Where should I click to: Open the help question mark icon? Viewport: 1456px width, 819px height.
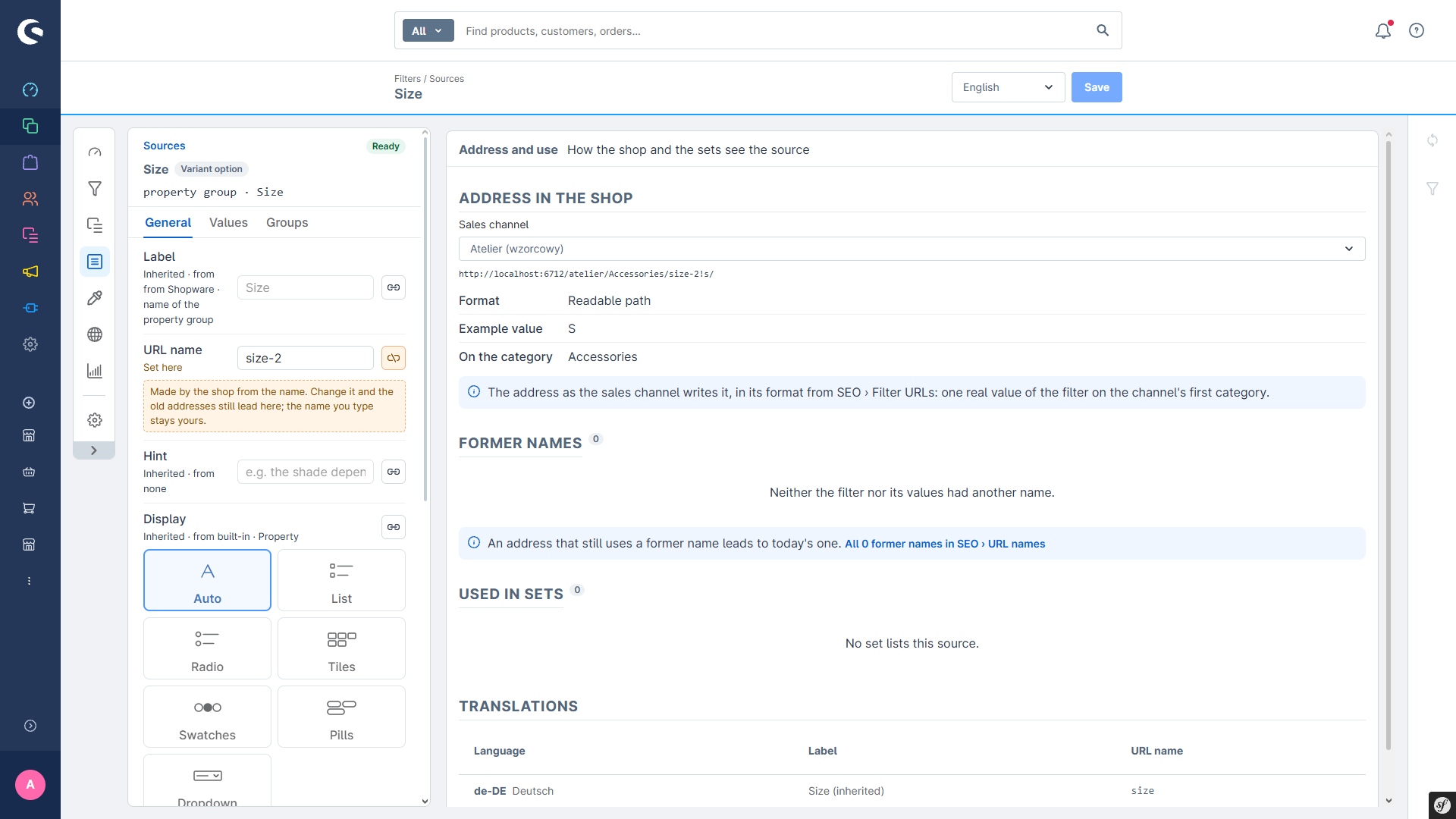[1417, 30]
